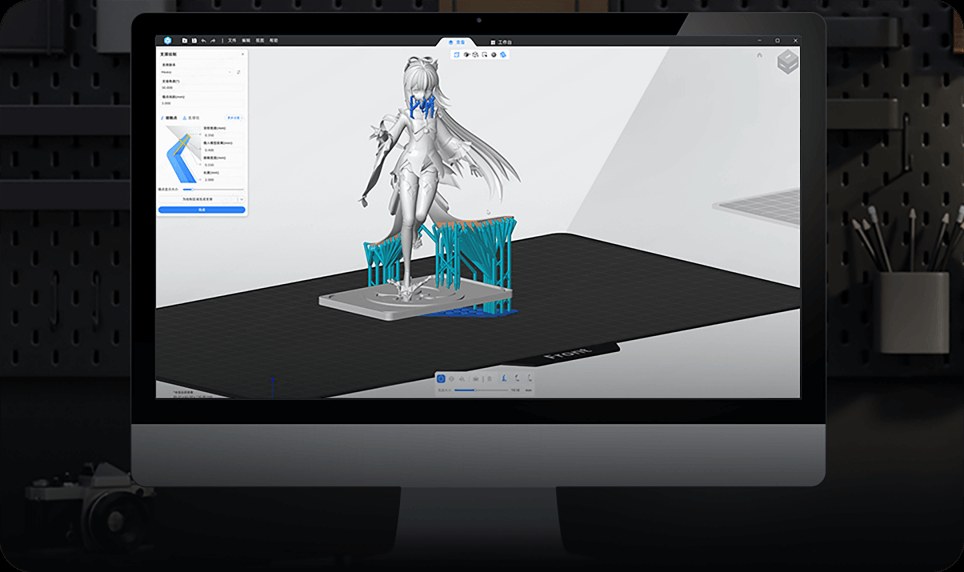Click the redo arrow icon

click(213, 41)
